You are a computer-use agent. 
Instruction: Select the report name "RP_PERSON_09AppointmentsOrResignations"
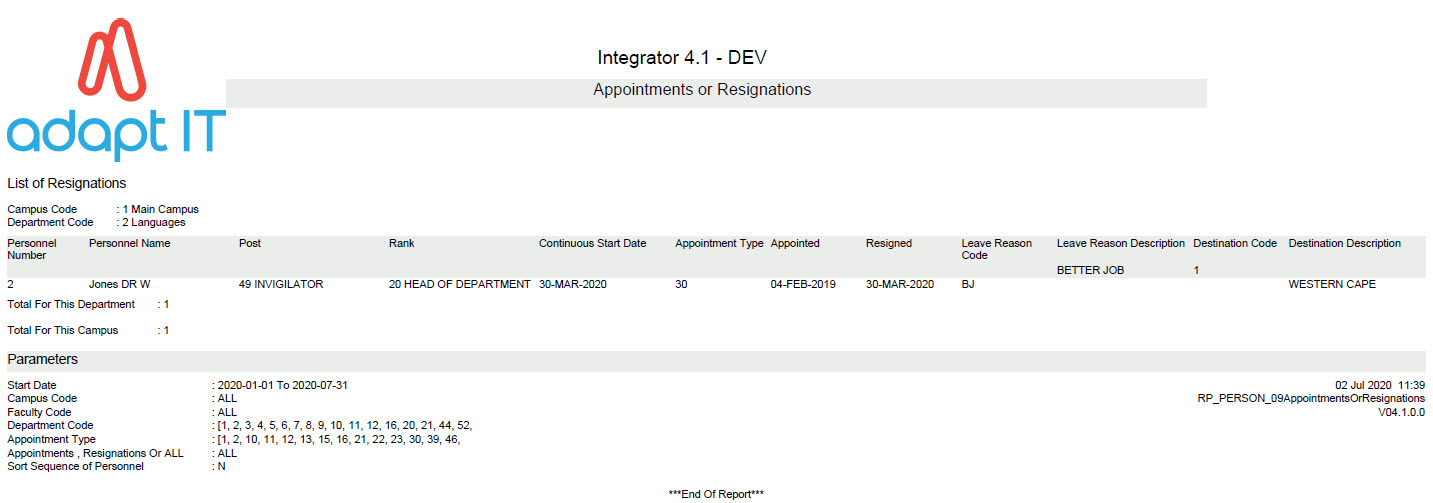[x=1311, y=398]
